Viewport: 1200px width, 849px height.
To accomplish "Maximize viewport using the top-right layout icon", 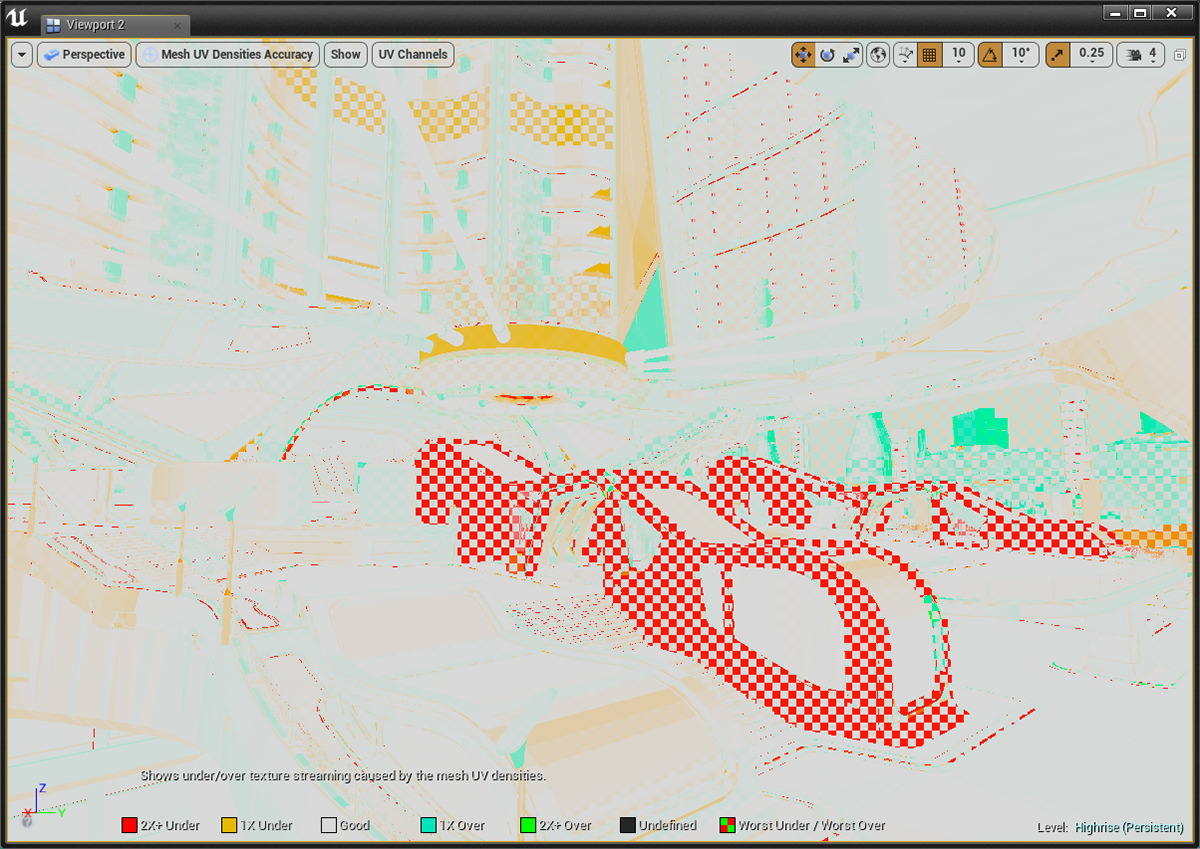I will click(1180, 55).
